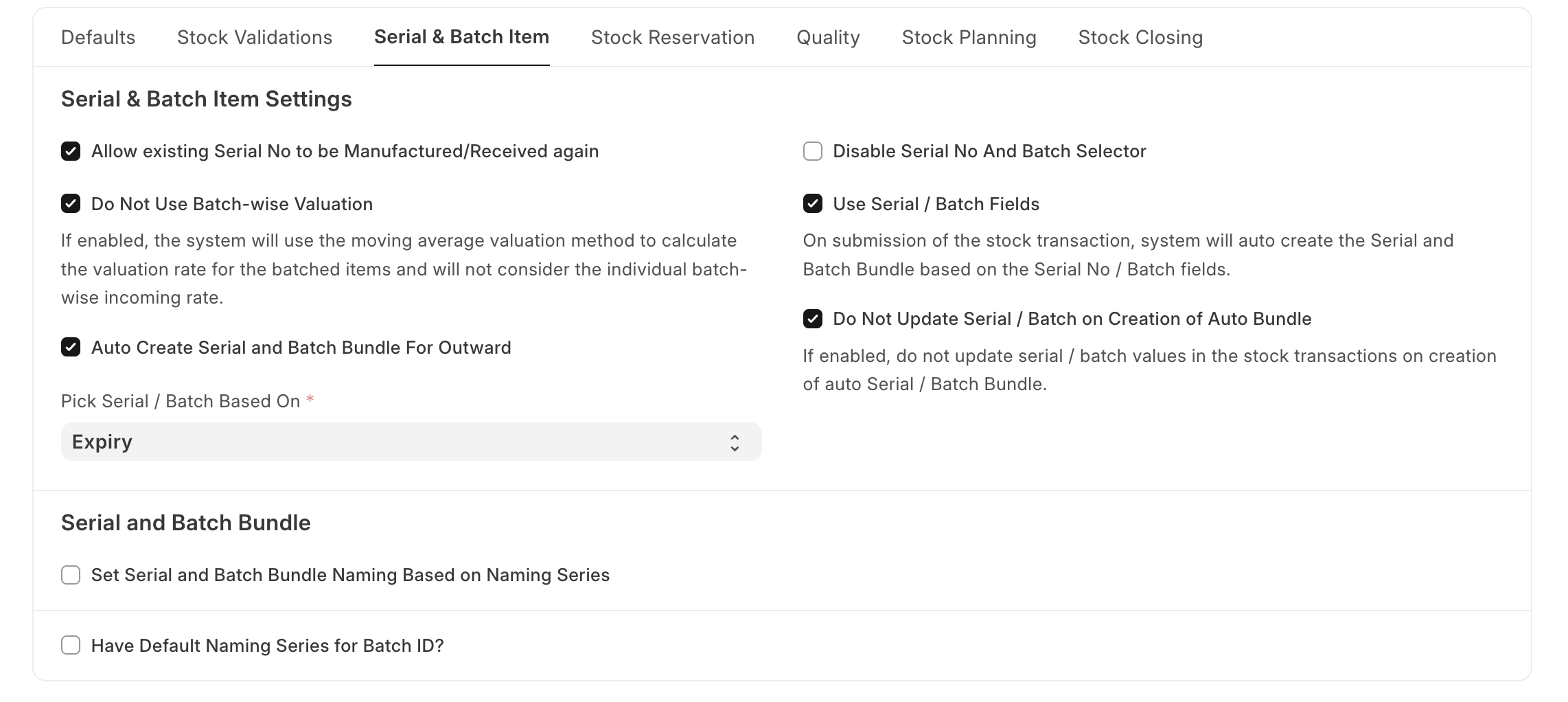Click the Serial and Batch Bundle section heading

[x=186, y=523]
